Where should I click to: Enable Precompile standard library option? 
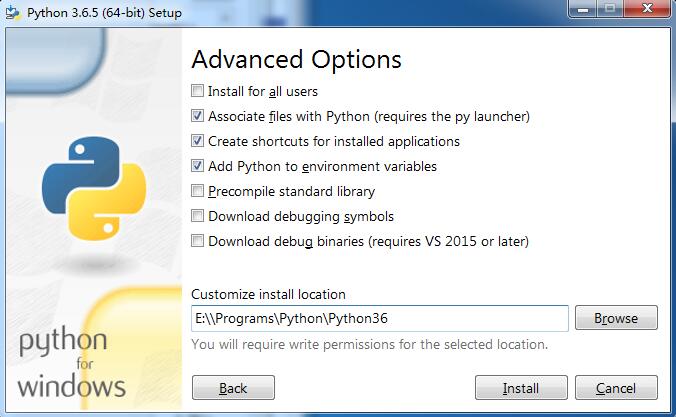[197, 191]
